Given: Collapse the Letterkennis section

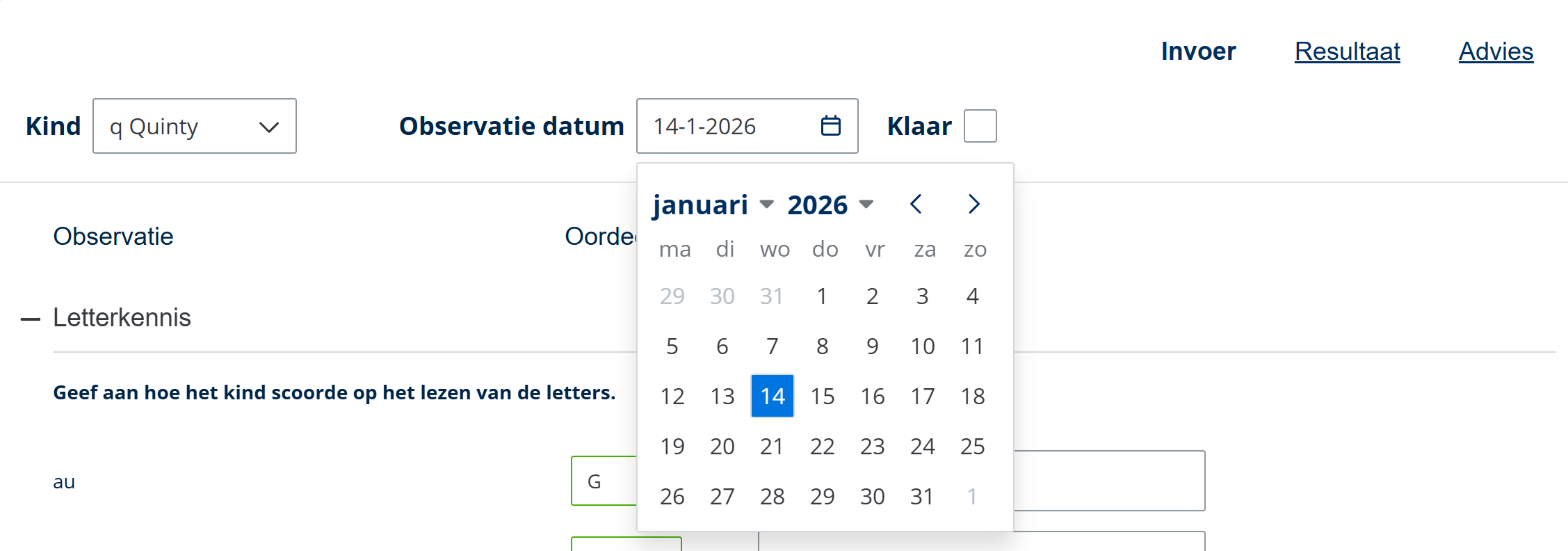Looking at the screenshot, I should point(31,319).
